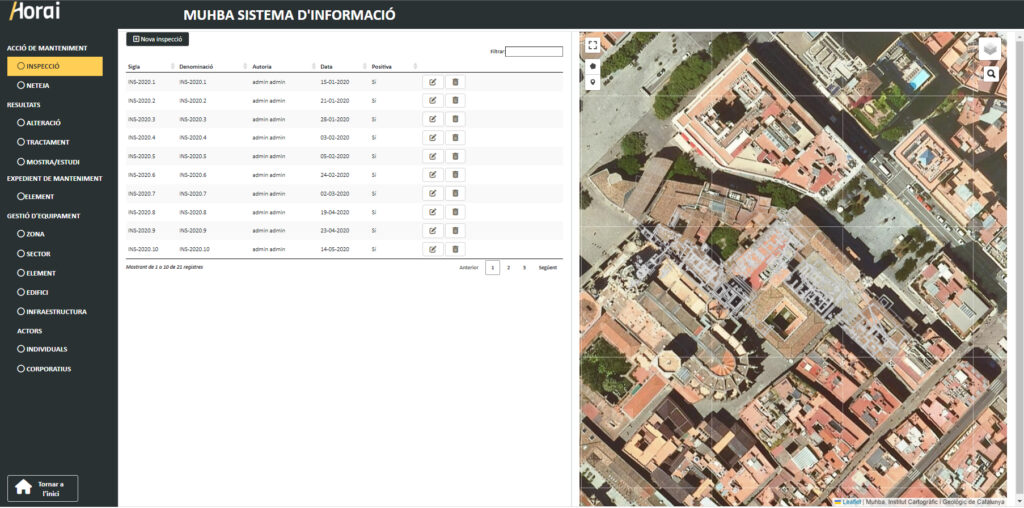Click the Tornar a l'inici button
The height and width of the screenshot is (508, 1024).
click(42, 488)
